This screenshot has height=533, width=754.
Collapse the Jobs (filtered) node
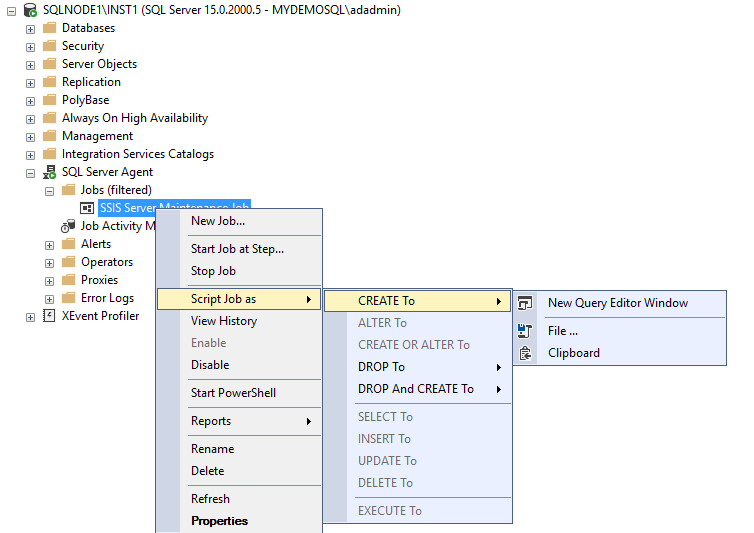pyautogui.click(x=49, y=191)
